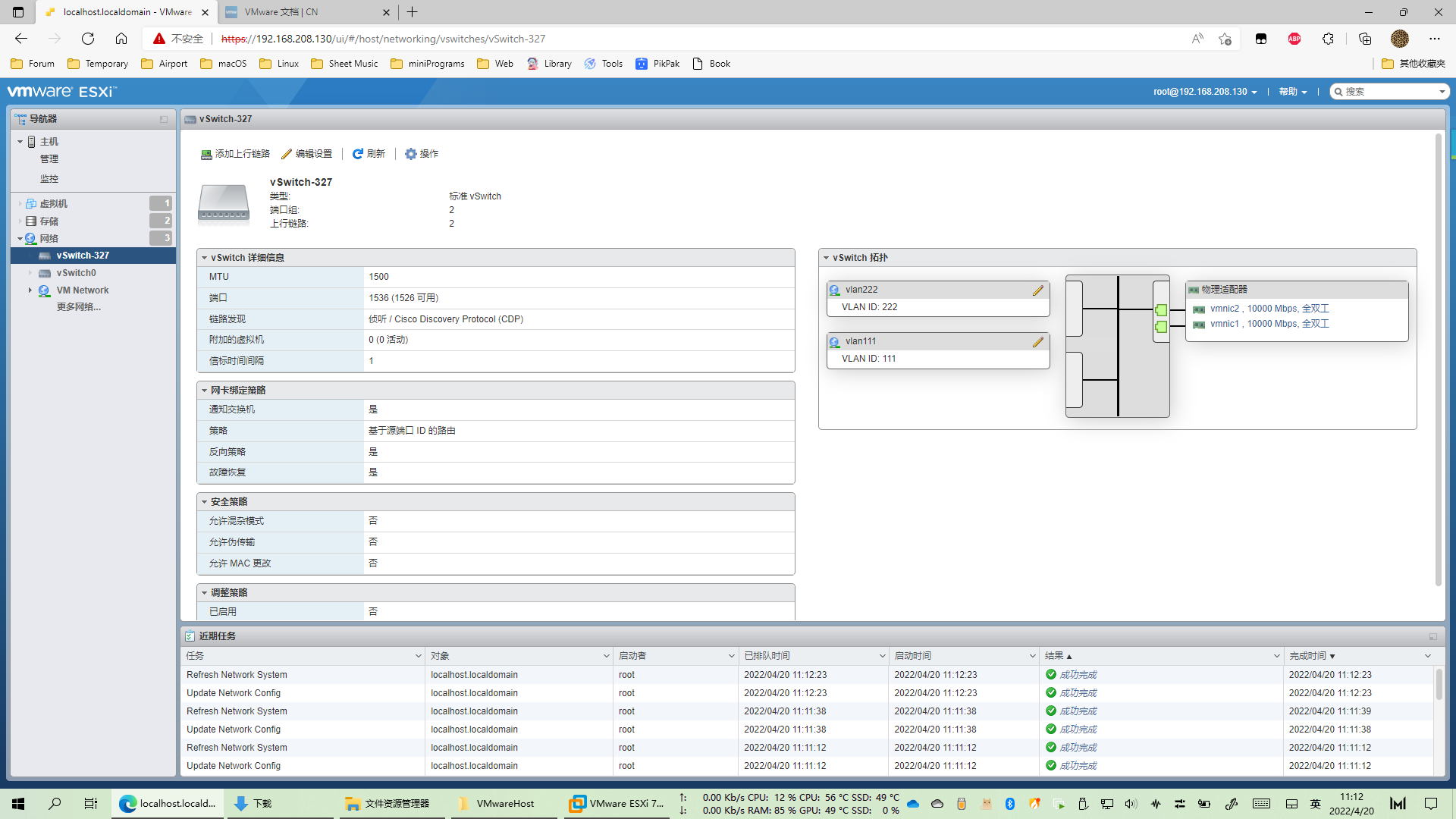
Task: Collapse the vSwitch 拓扑 section
Action: coord(827,258)
